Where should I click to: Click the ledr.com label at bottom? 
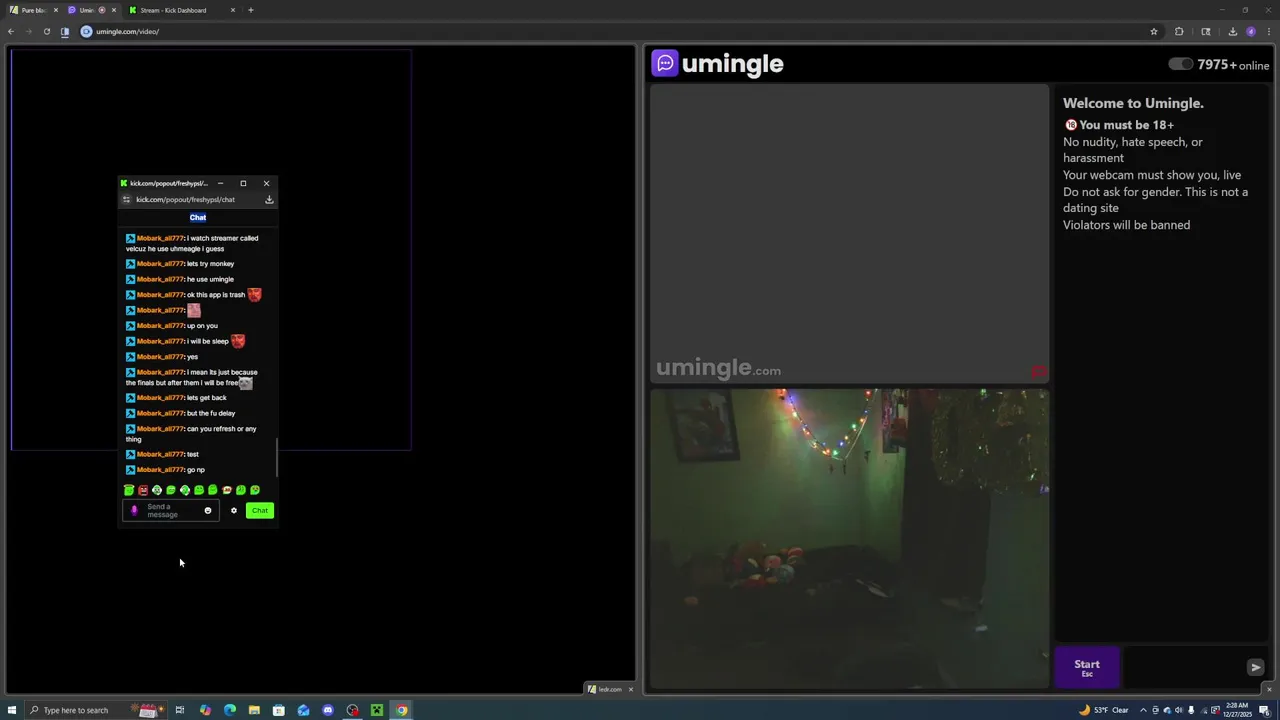(x=610, y=689)
